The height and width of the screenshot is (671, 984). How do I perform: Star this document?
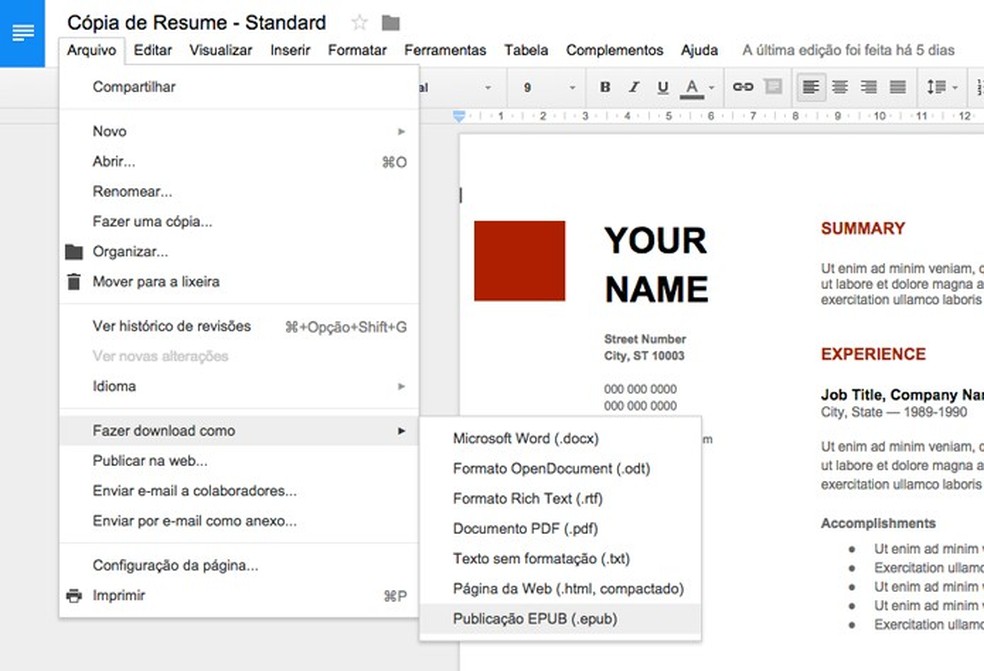pyautogui.click(x=360, y=23)
